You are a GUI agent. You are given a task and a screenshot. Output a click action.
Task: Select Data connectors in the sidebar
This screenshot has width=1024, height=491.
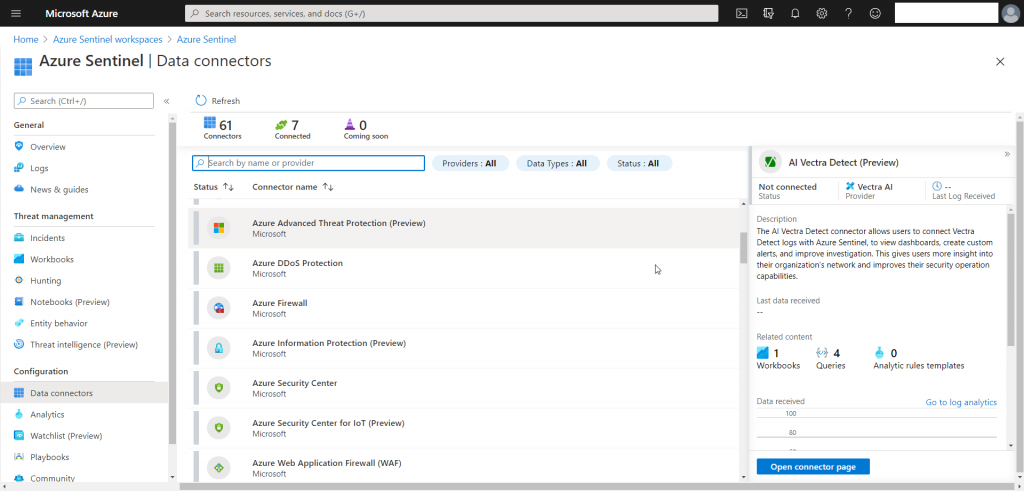point(84,393)
